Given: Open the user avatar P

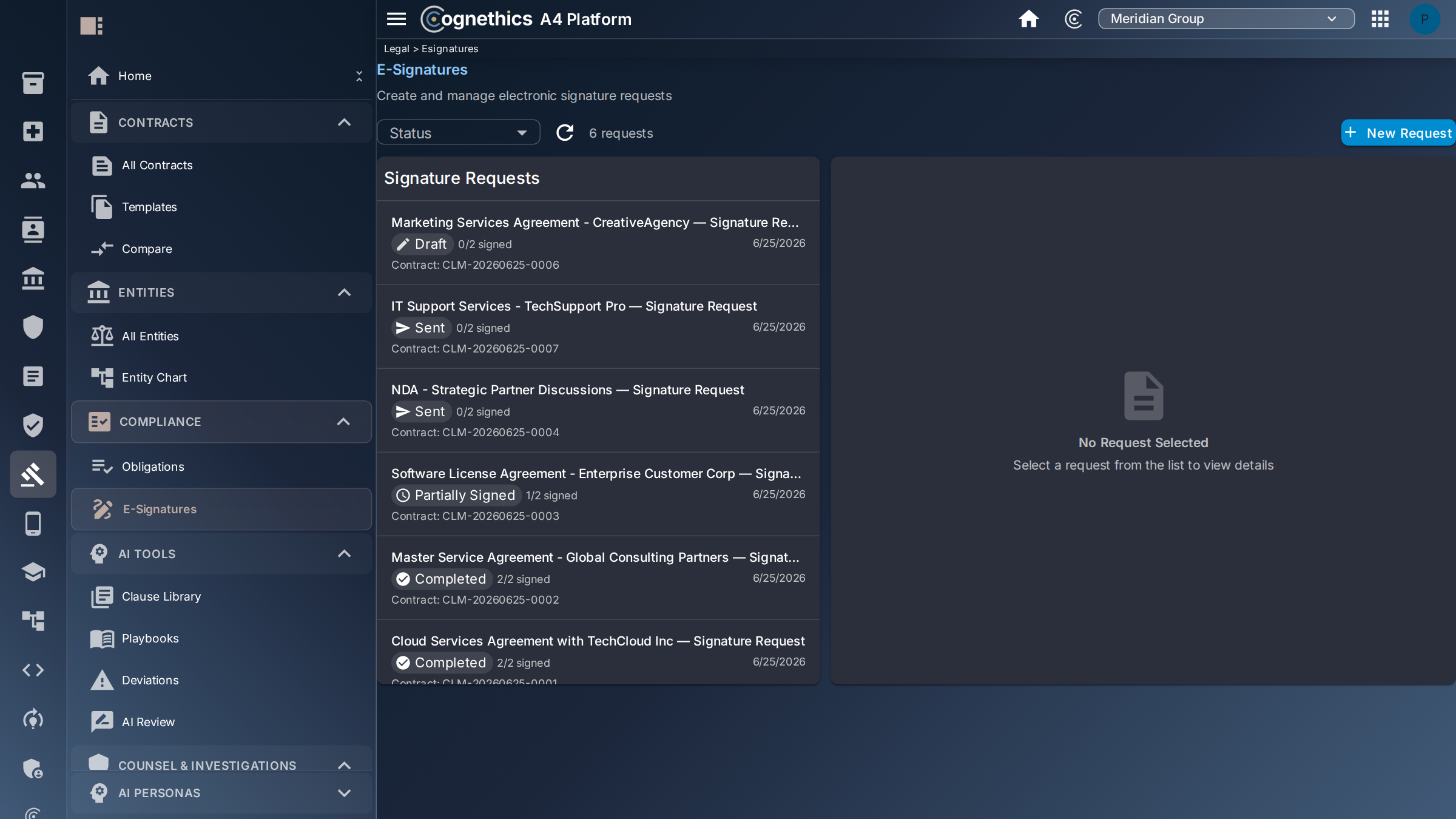Looking at the screenshot, I should pyautogui.click(x=1424, y=19).
